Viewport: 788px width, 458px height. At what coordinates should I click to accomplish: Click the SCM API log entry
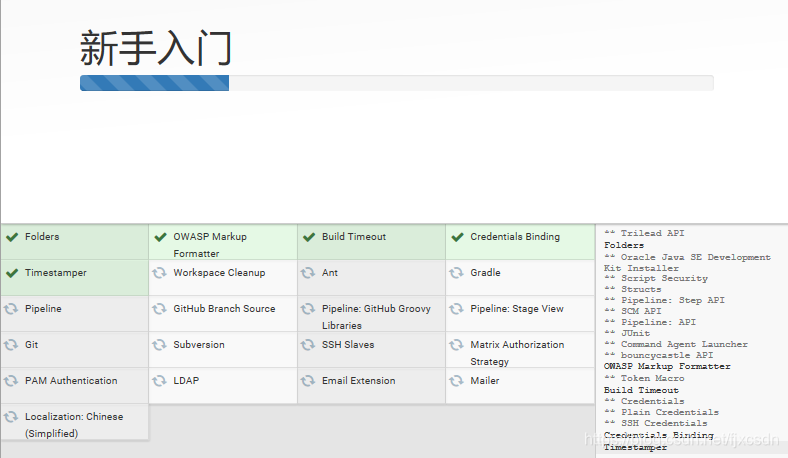(633, 312)
